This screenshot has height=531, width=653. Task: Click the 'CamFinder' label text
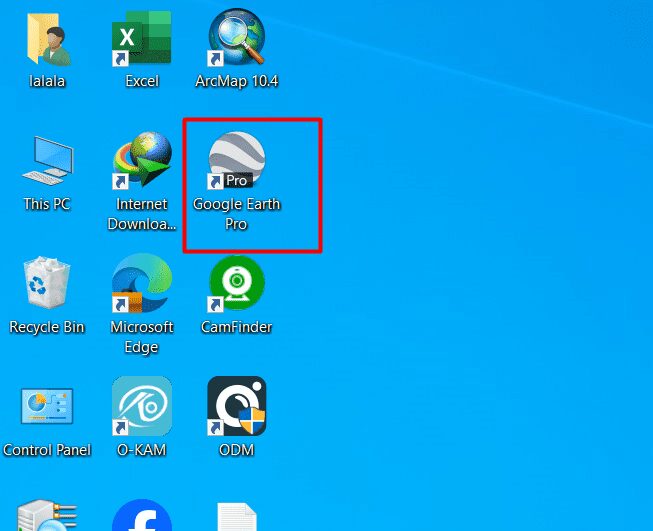tap(237, 327)
